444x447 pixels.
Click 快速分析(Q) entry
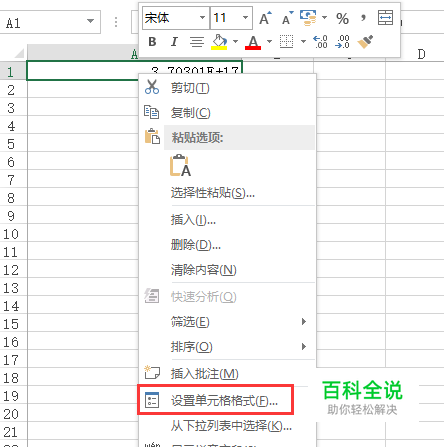(227, 296)
